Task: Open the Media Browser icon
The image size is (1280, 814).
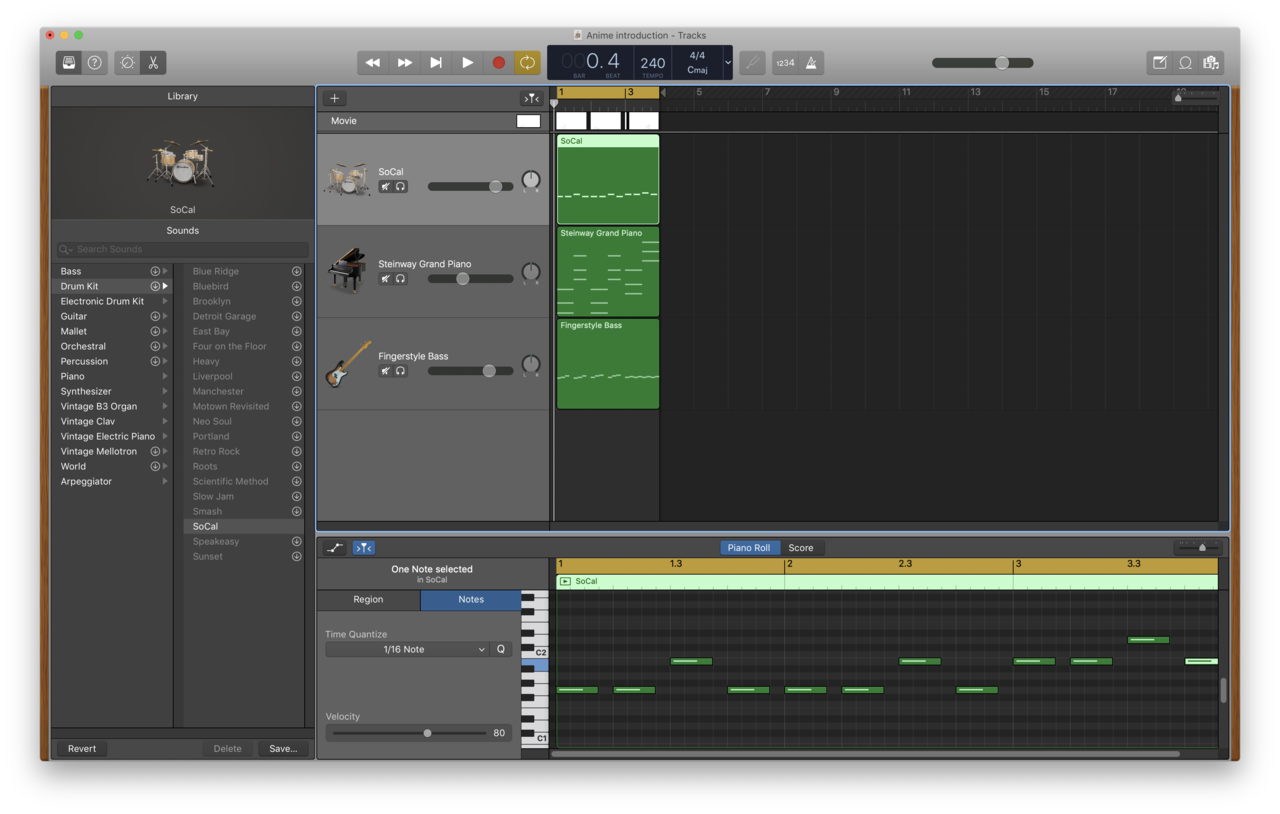Action: [x=1211, y=63]
